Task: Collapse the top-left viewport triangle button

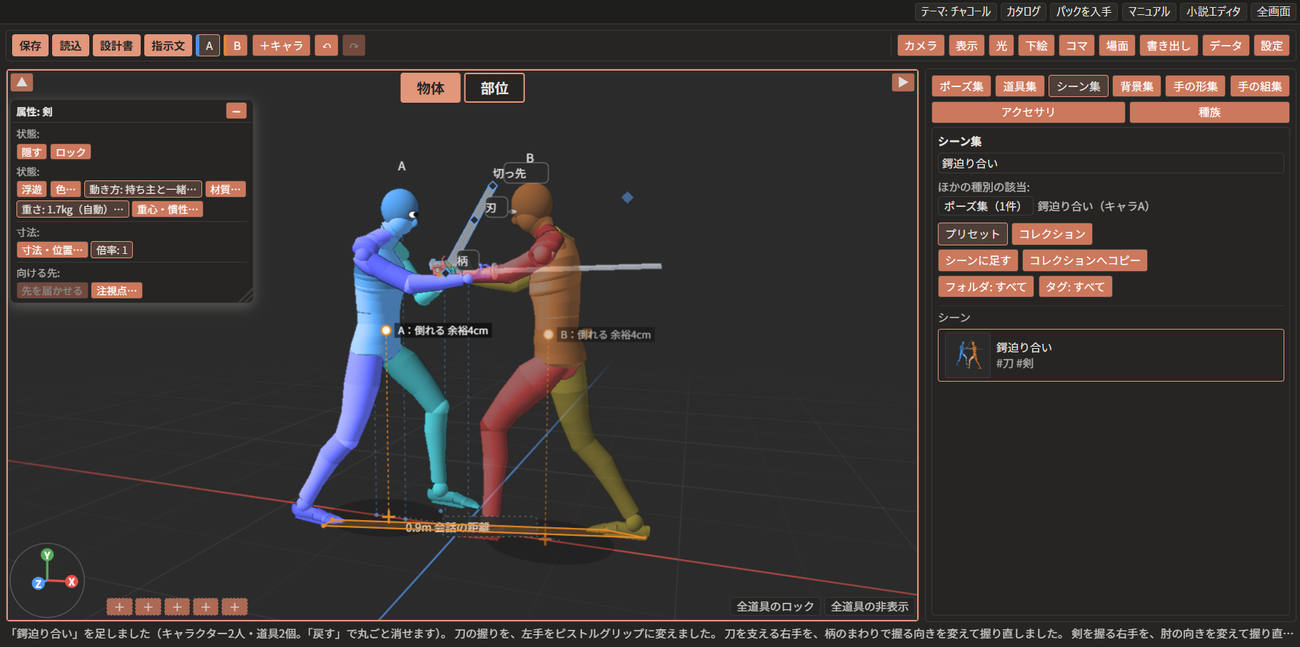Action: pos(22,82)
